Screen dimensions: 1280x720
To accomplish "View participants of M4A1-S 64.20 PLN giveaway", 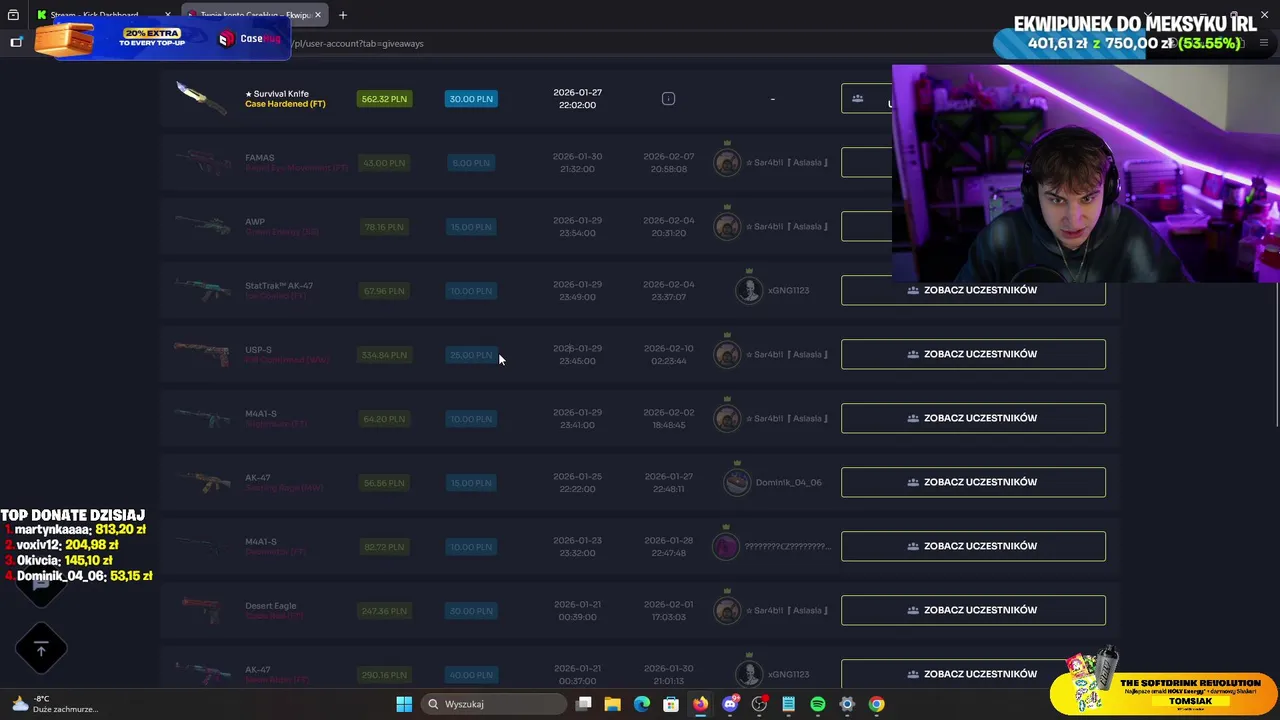I will click(x=973, y=418).
